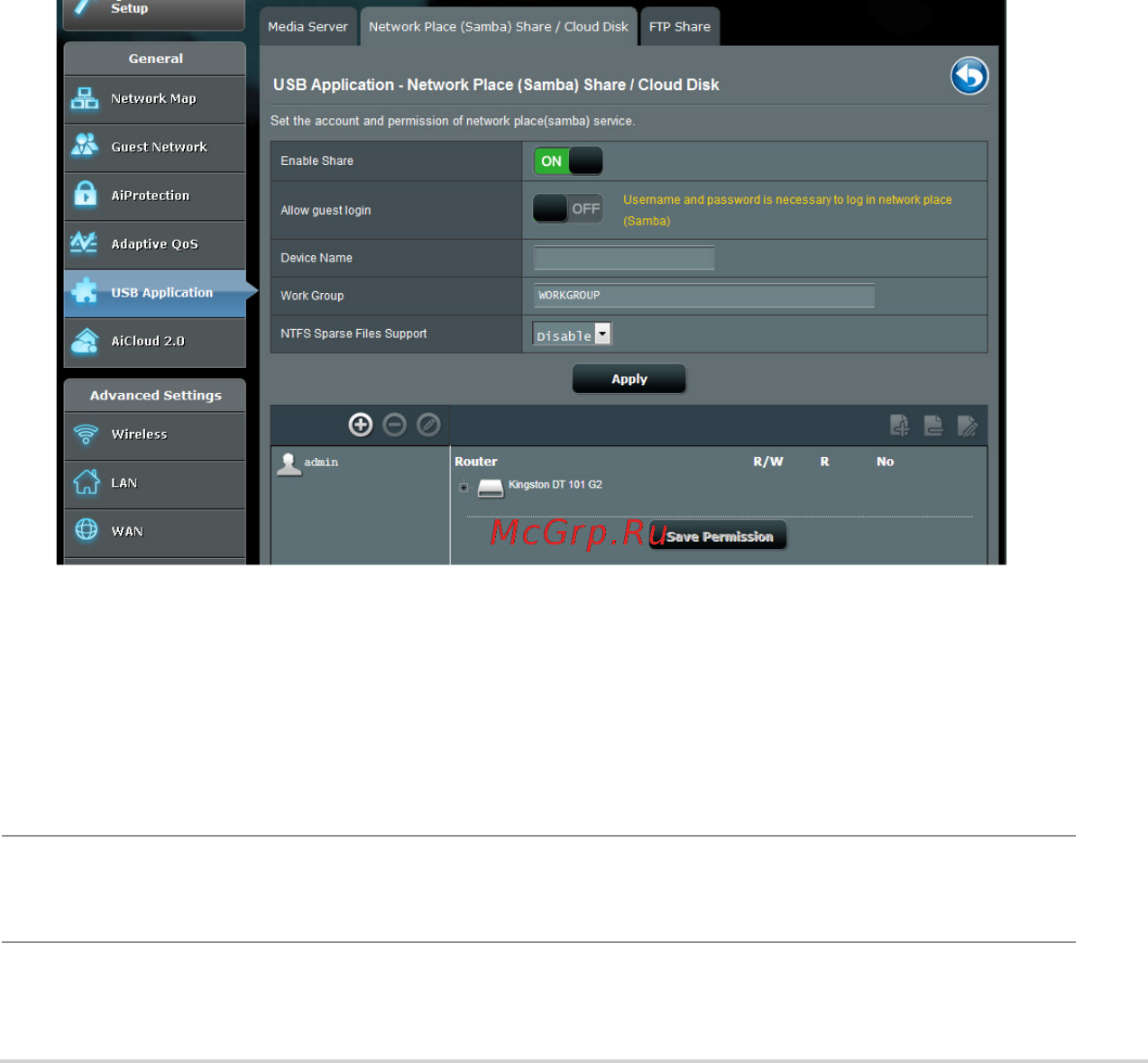Click the Wireless signal icon
Viewport: 1148px width, 1063px height.
[86, 435]
